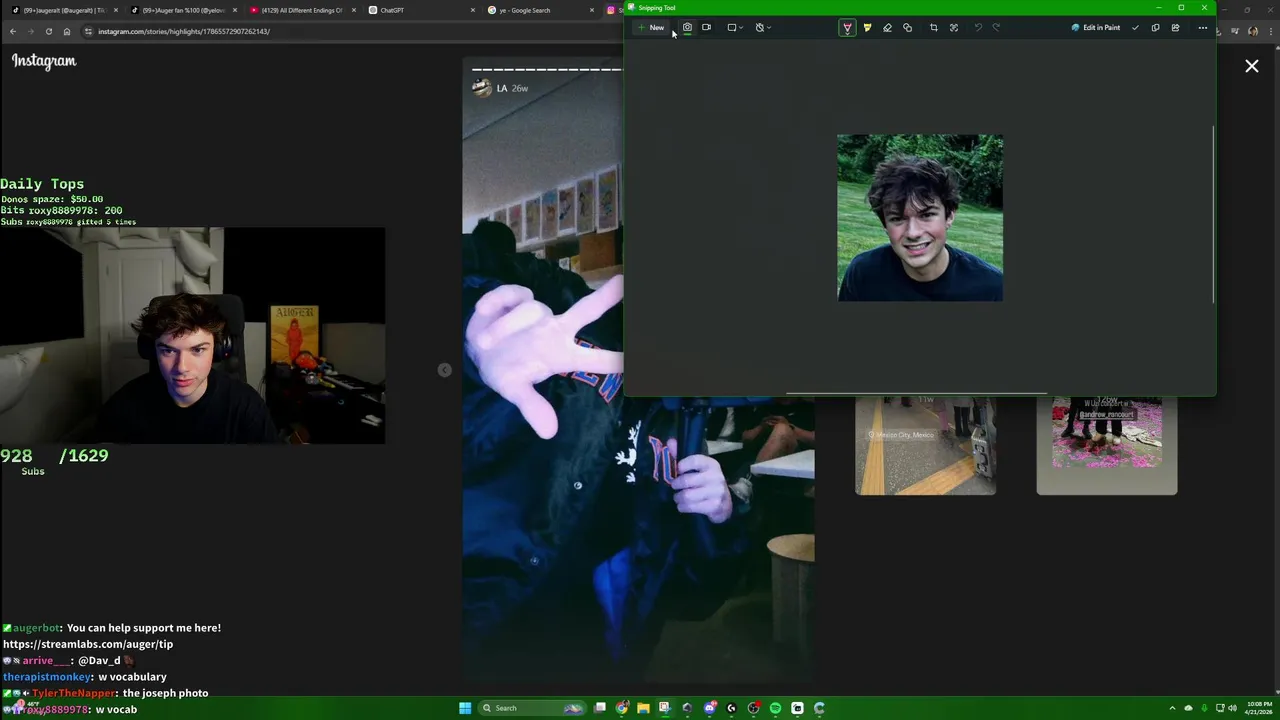Screen dimensions: 1280x720
Task: Open the clock showing 10:08 PM
Action: [1259, 708]
